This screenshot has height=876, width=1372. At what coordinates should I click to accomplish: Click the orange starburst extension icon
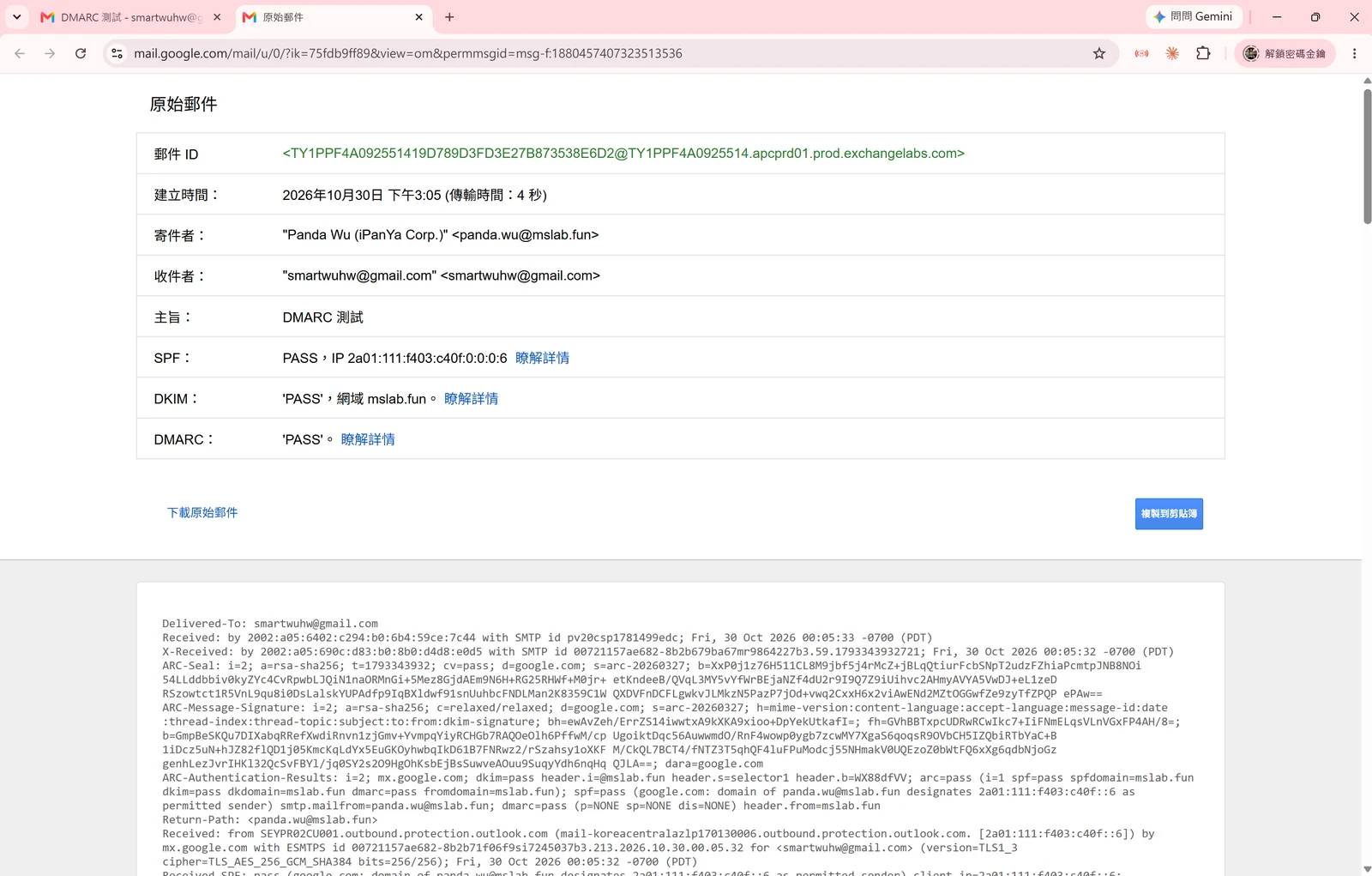click(1172, 53)
